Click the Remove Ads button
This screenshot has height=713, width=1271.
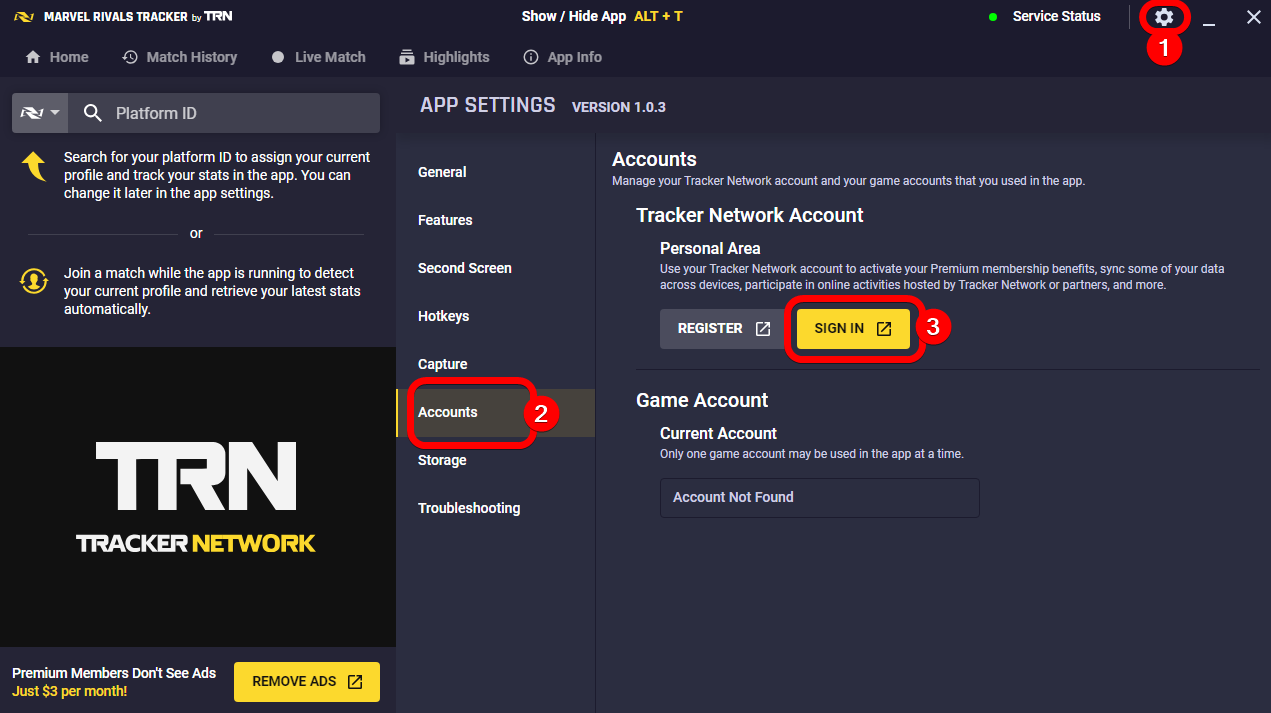click(307, 682)
